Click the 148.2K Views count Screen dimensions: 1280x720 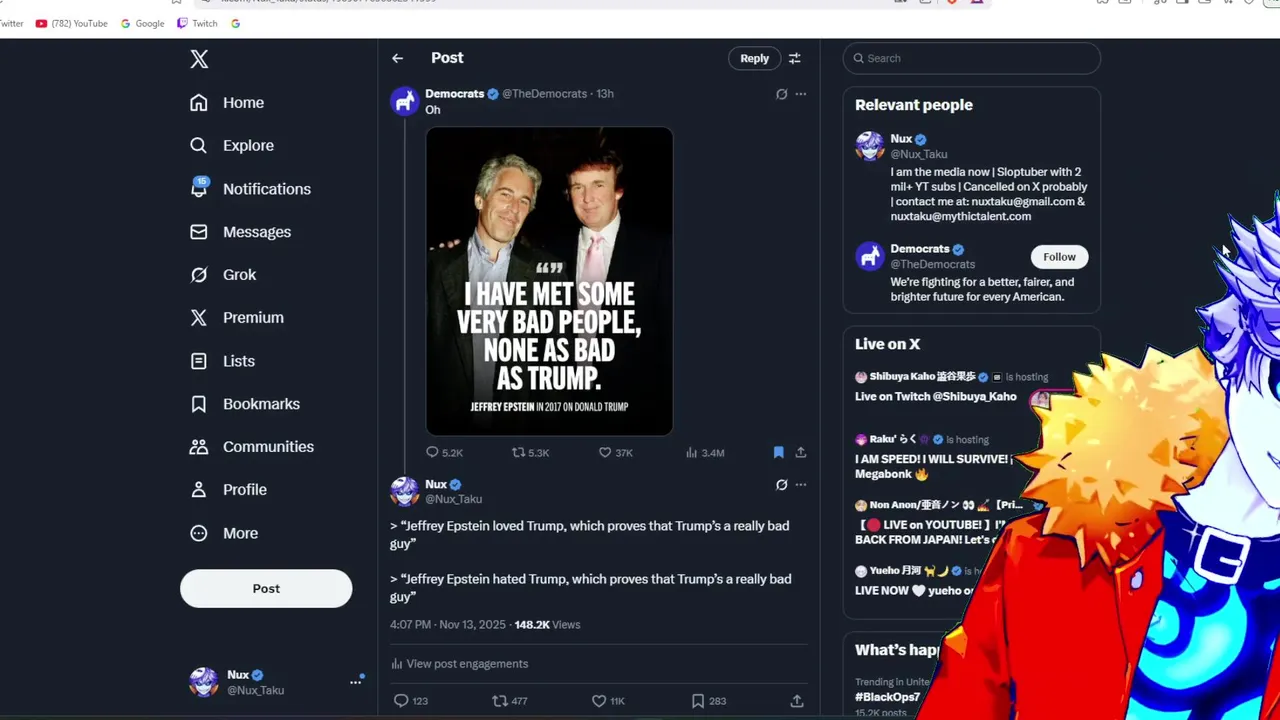pos(547,625)
